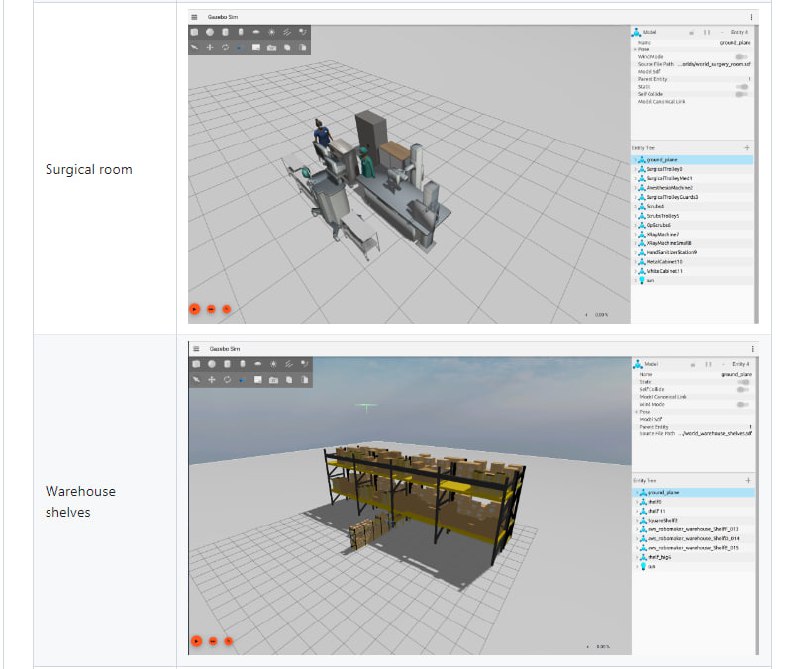Click plus button beside Warehouse Entity Tree header
The width and height of the screenshot is (800, 669).
click(x=746, y=480)
